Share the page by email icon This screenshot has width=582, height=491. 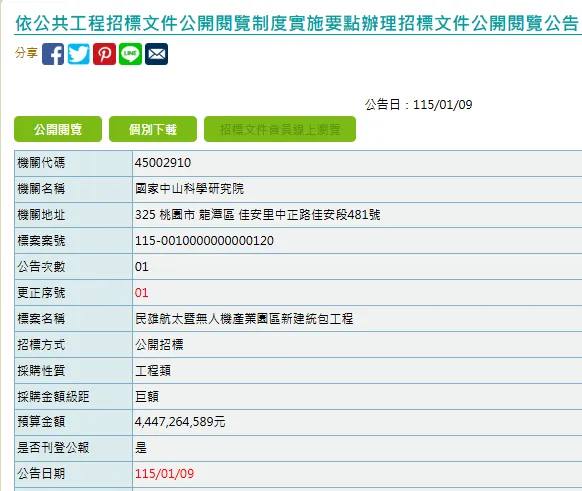[156, 54]
